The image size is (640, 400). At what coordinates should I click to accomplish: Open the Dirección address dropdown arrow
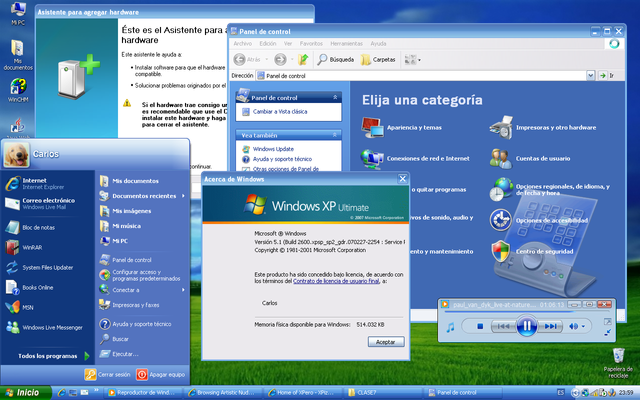pos(590,76)
